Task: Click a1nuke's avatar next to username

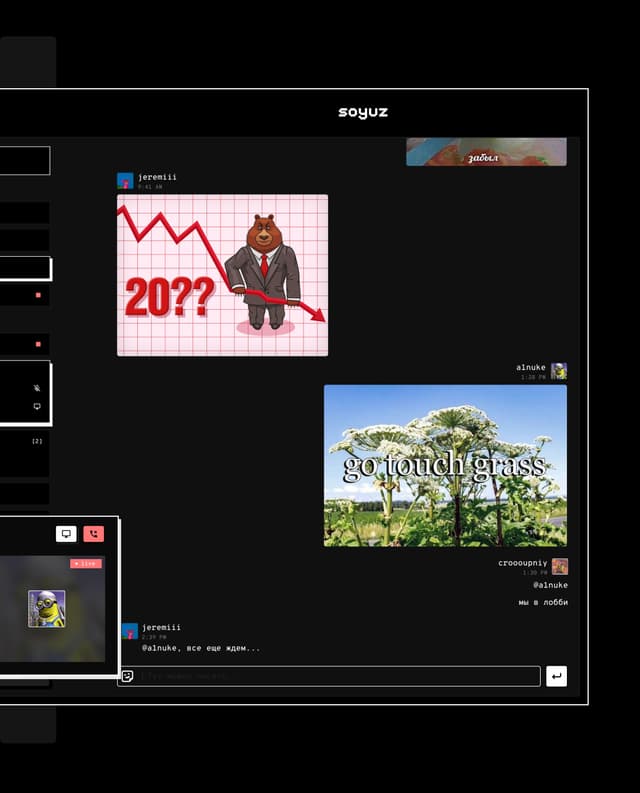Action: tap(559, 371)
